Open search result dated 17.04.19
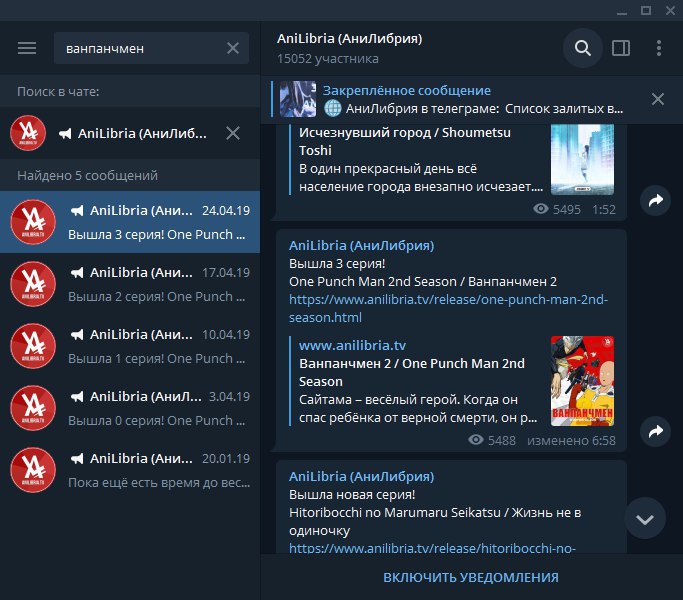The image size is (683, 600). tap(130, 284)
